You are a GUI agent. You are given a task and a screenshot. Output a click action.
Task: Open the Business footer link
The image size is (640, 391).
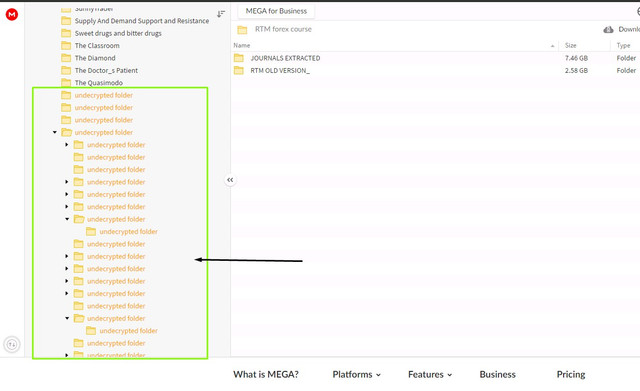coord(498,374)
